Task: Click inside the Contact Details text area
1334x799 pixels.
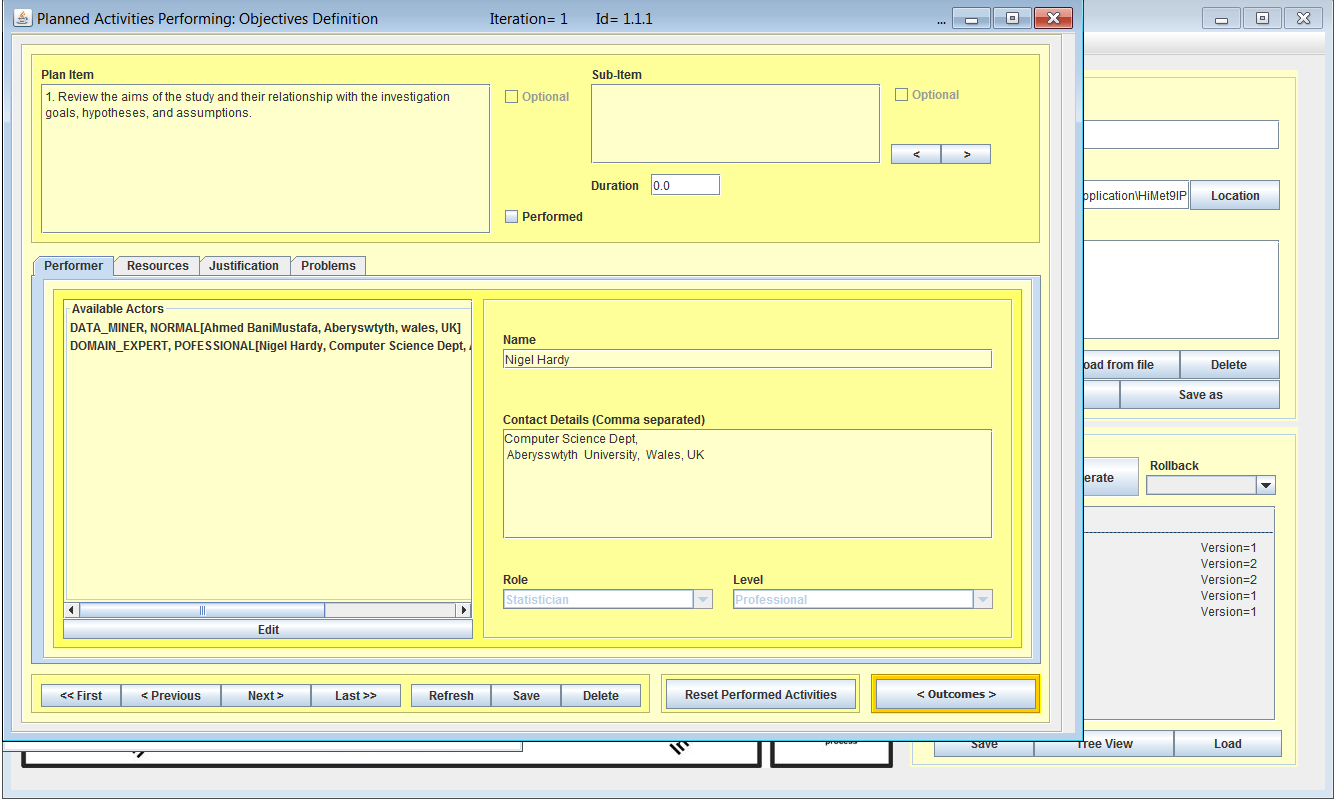Action: 747,484
